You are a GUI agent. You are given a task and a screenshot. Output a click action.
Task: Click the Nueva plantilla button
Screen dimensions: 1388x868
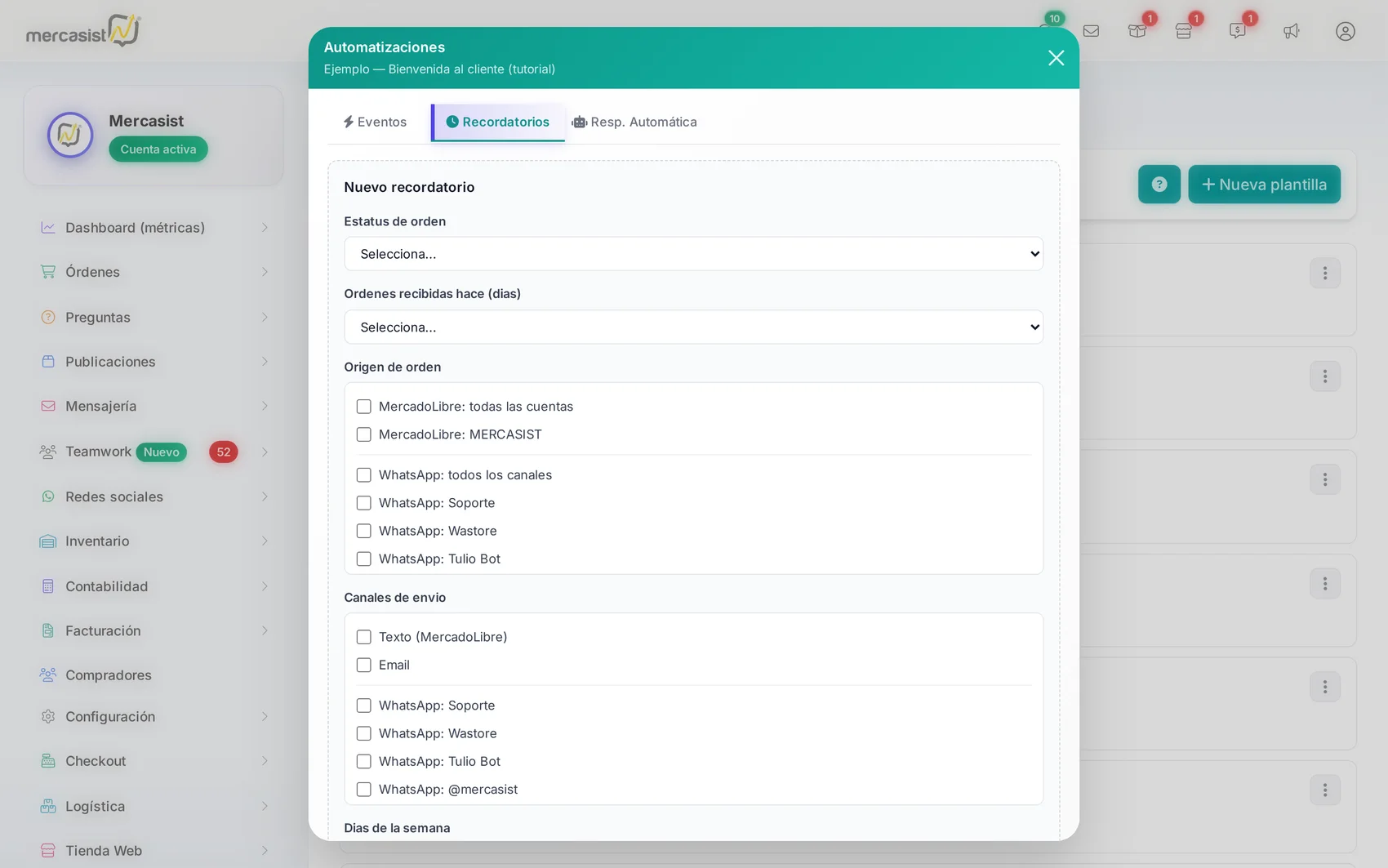(x=1264, y=185)
